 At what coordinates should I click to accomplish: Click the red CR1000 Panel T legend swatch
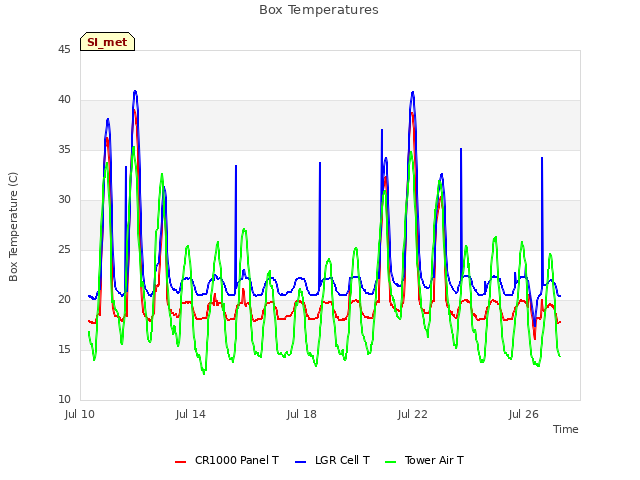tap(180, 462)
